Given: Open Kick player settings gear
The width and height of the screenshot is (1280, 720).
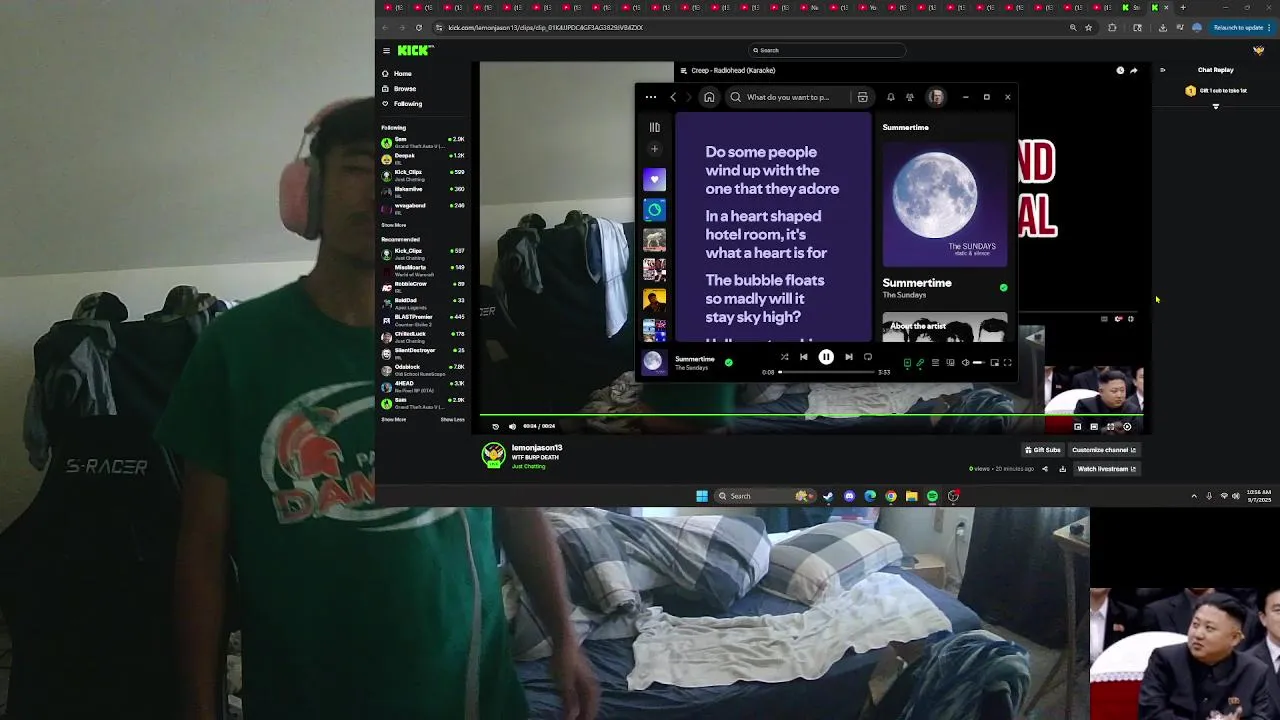Looking at the screenshot, I should tap(1127, 427).
